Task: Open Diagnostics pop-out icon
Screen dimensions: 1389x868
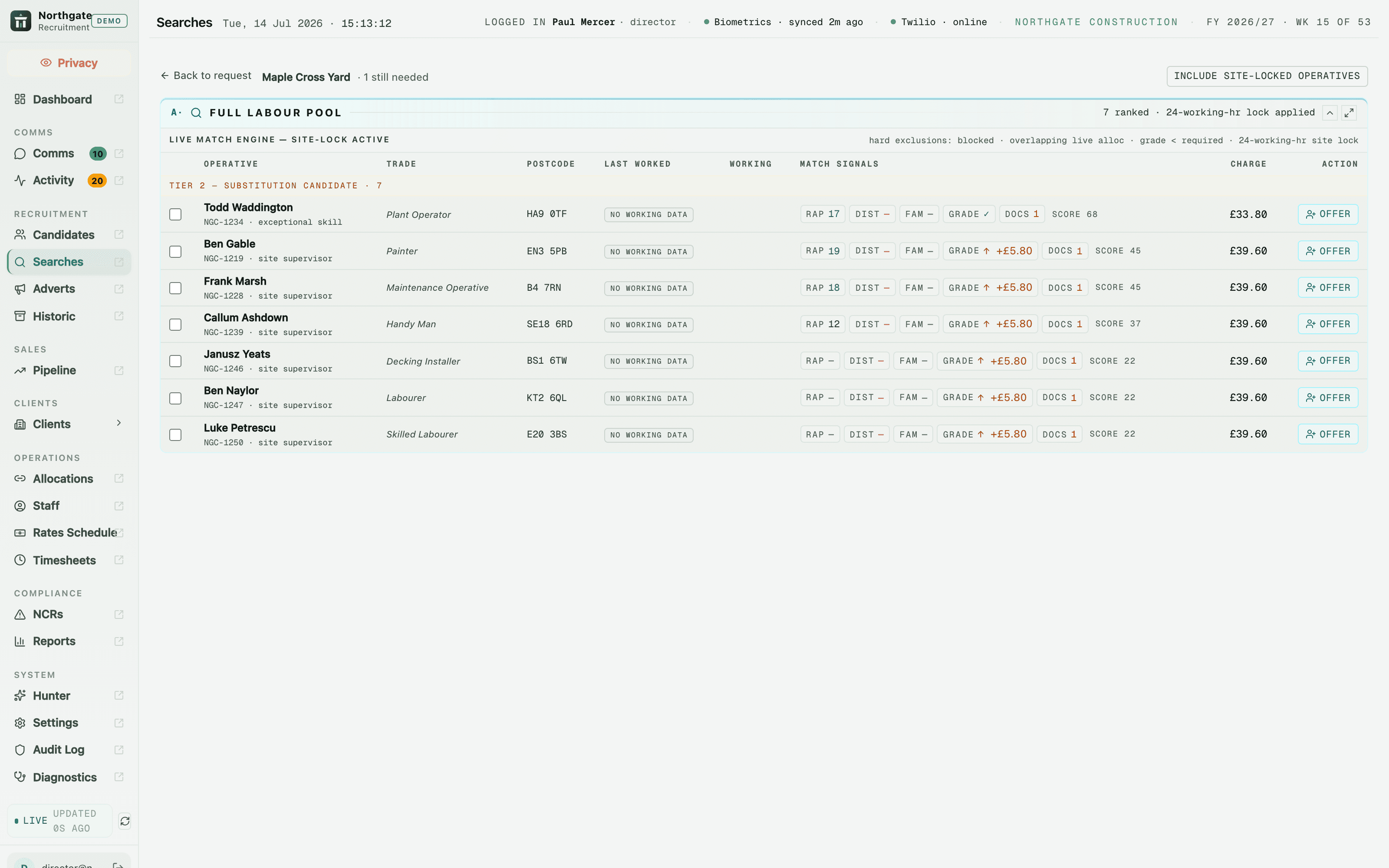Action: 119,777
